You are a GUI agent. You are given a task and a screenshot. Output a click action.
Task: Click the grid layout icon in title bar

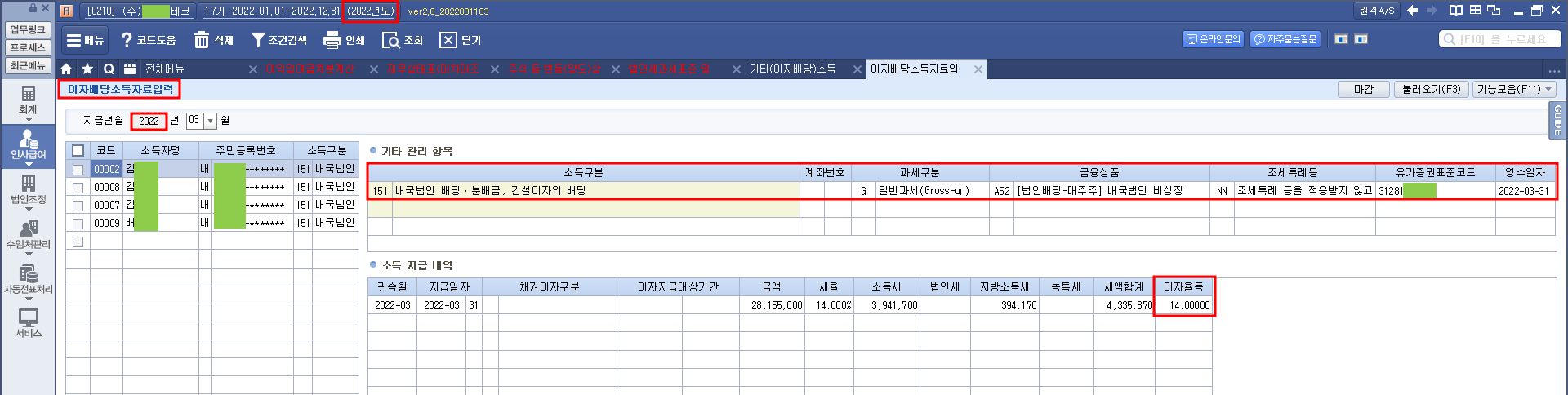tap(1475, 11)
